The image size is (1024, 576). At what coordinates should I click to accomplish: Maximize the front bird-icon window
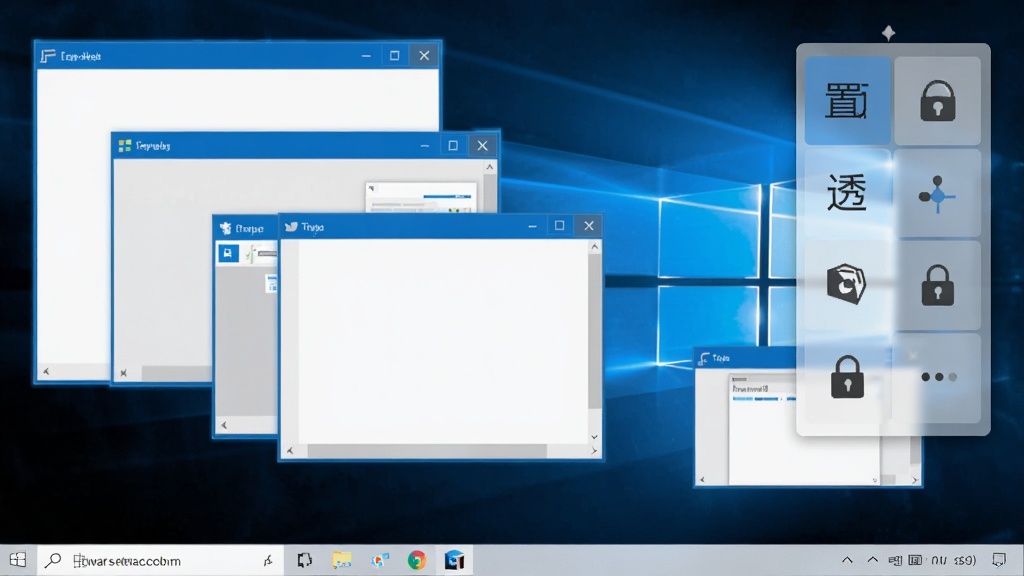pyautogui.click(x=559, y=225)
